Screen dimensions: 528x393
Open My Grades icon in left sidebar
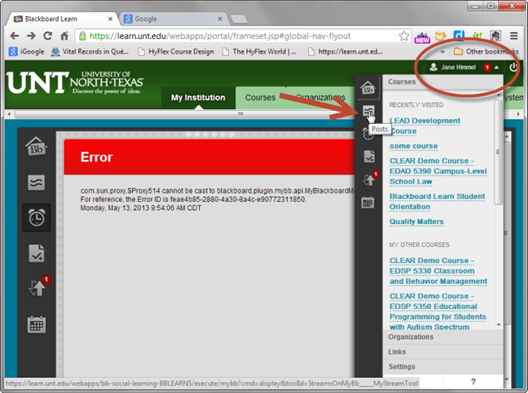pos(36,253)
